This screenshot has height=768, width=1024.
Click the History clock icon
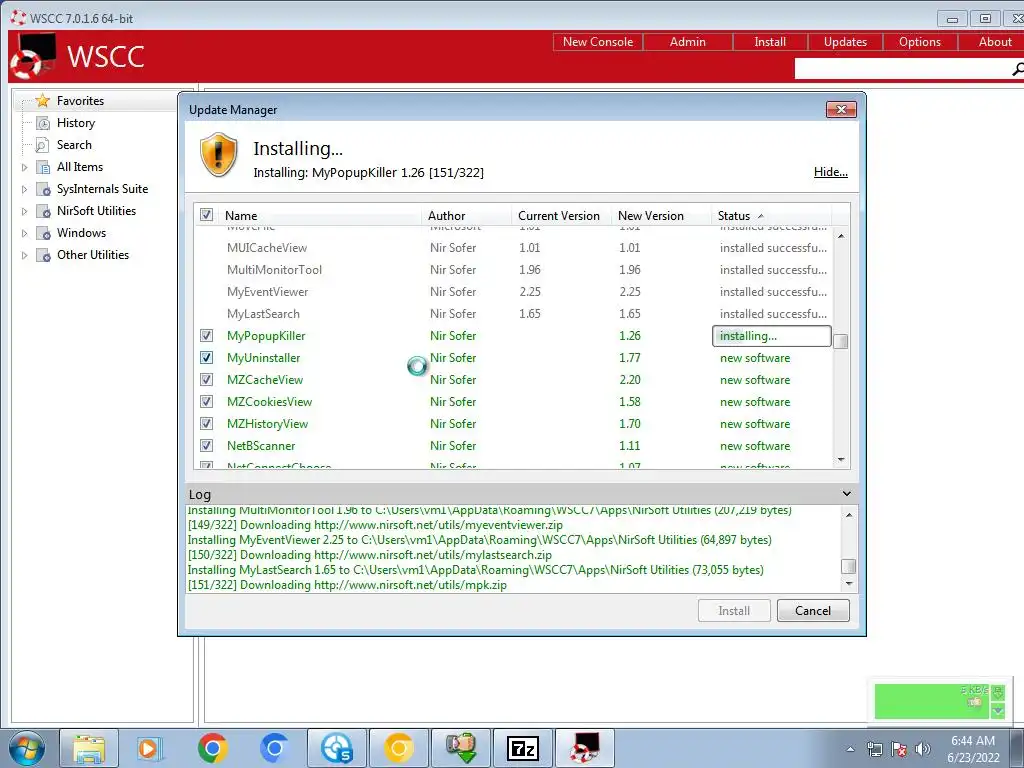[43, 123]
